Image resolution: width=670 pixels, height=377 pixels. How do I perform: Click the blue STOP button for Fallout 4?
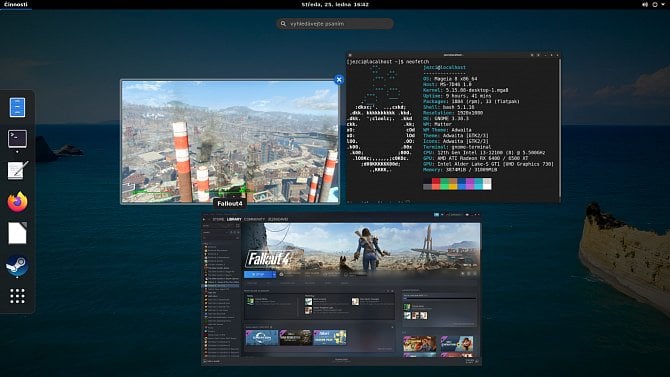pos(258,274)
